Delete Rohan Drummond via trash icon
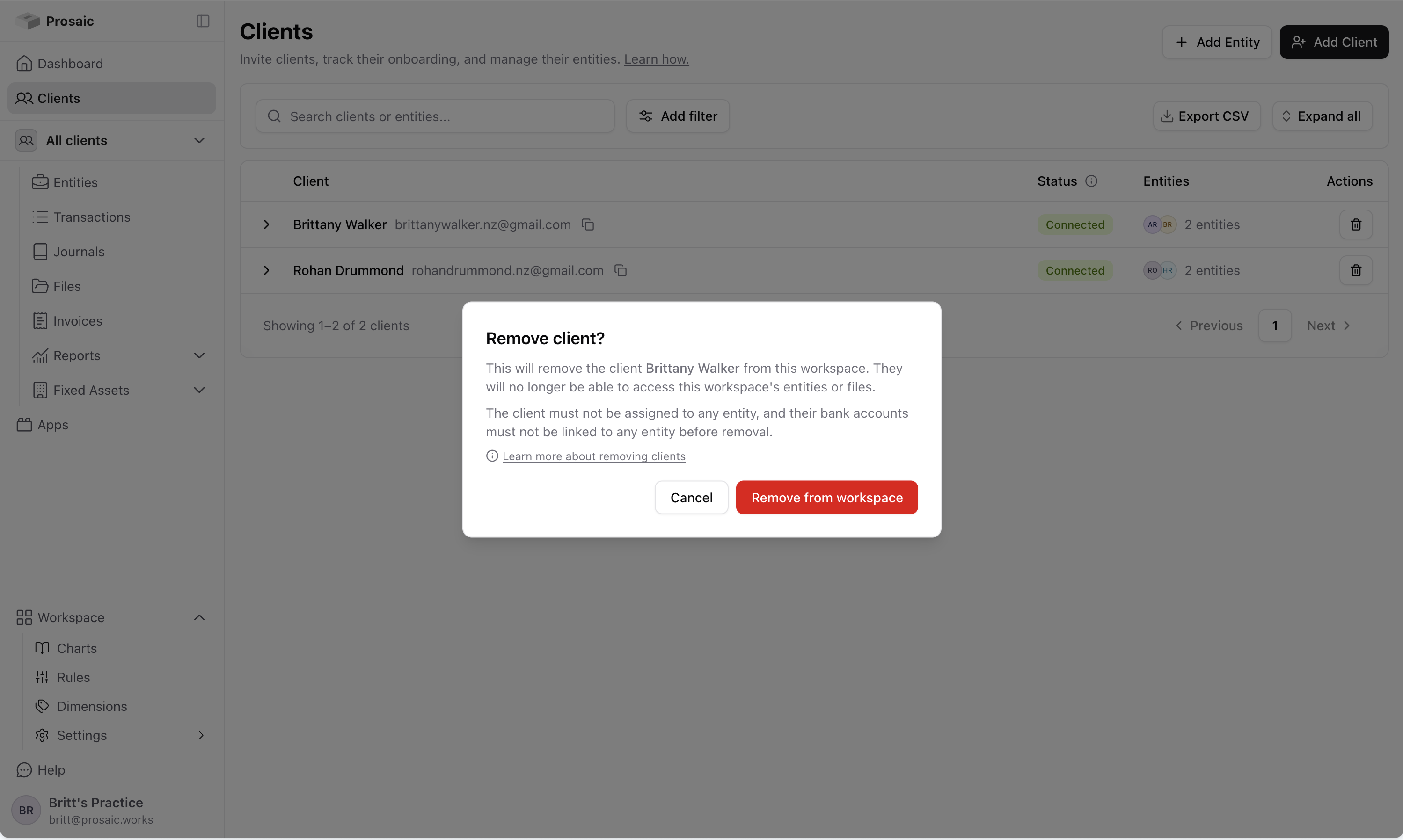 click(x=1355, y=270)
